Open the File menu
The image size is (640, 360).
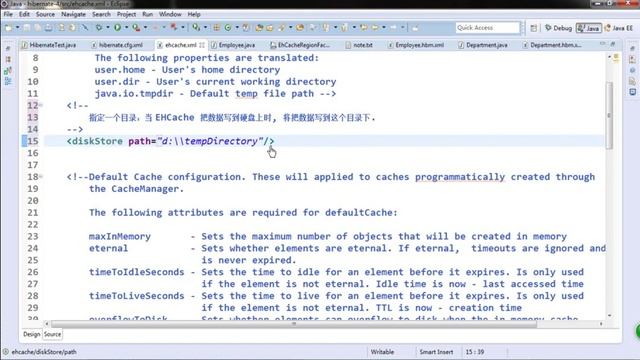tap(8, 14)
